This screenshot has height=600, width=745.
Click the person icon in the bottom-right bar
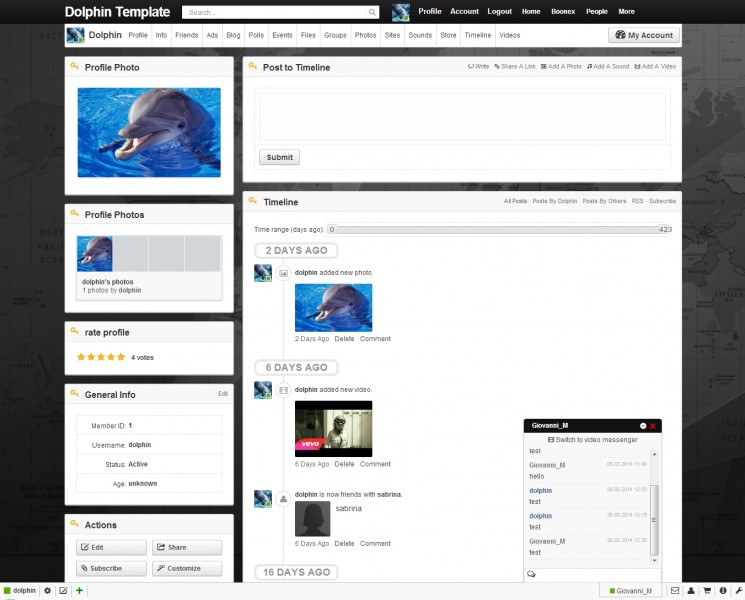pos(691,590)
